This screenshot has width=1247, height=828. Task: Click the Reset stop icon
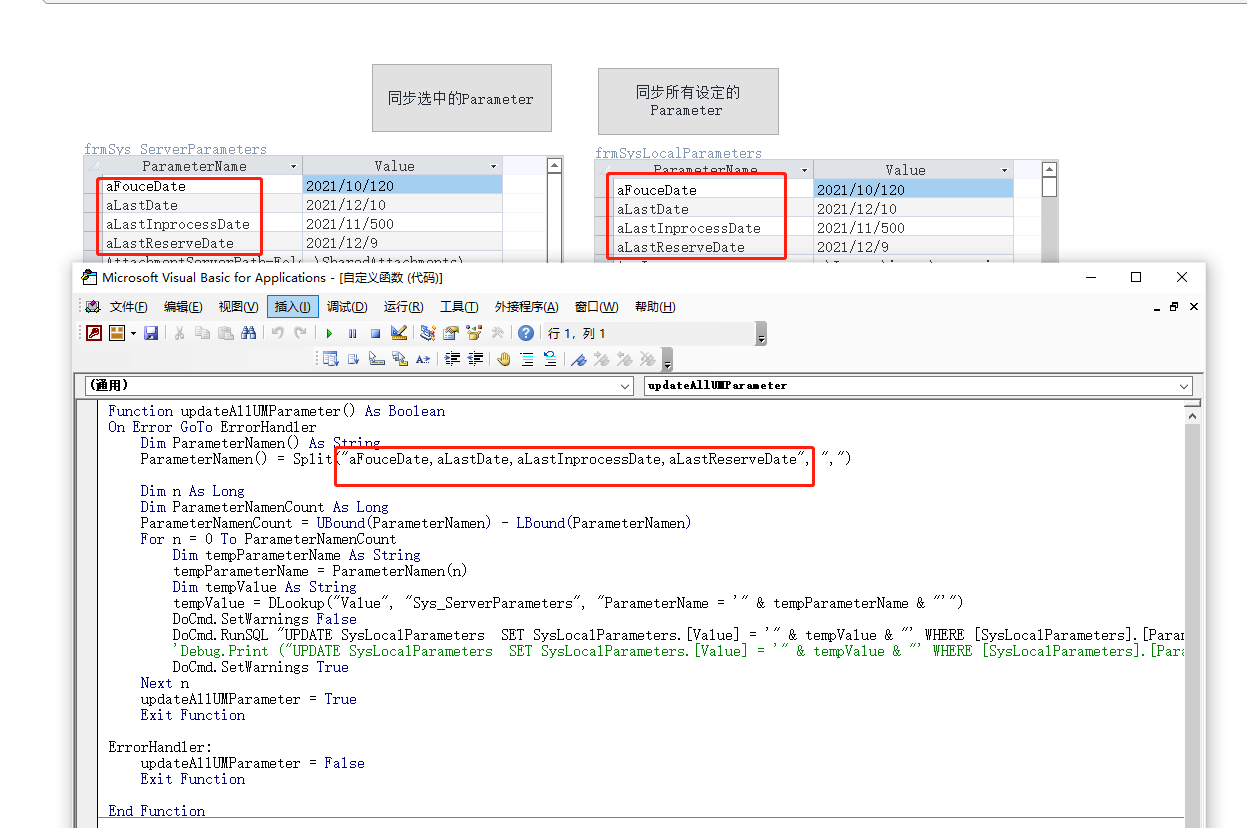[375, 333]
